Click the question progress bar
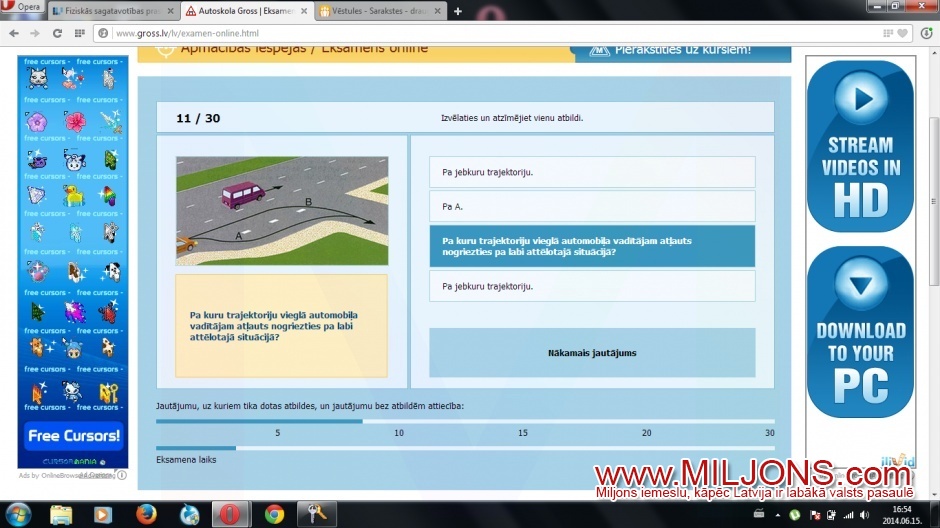This screenshot has height=528, width=940. point(465,421)
